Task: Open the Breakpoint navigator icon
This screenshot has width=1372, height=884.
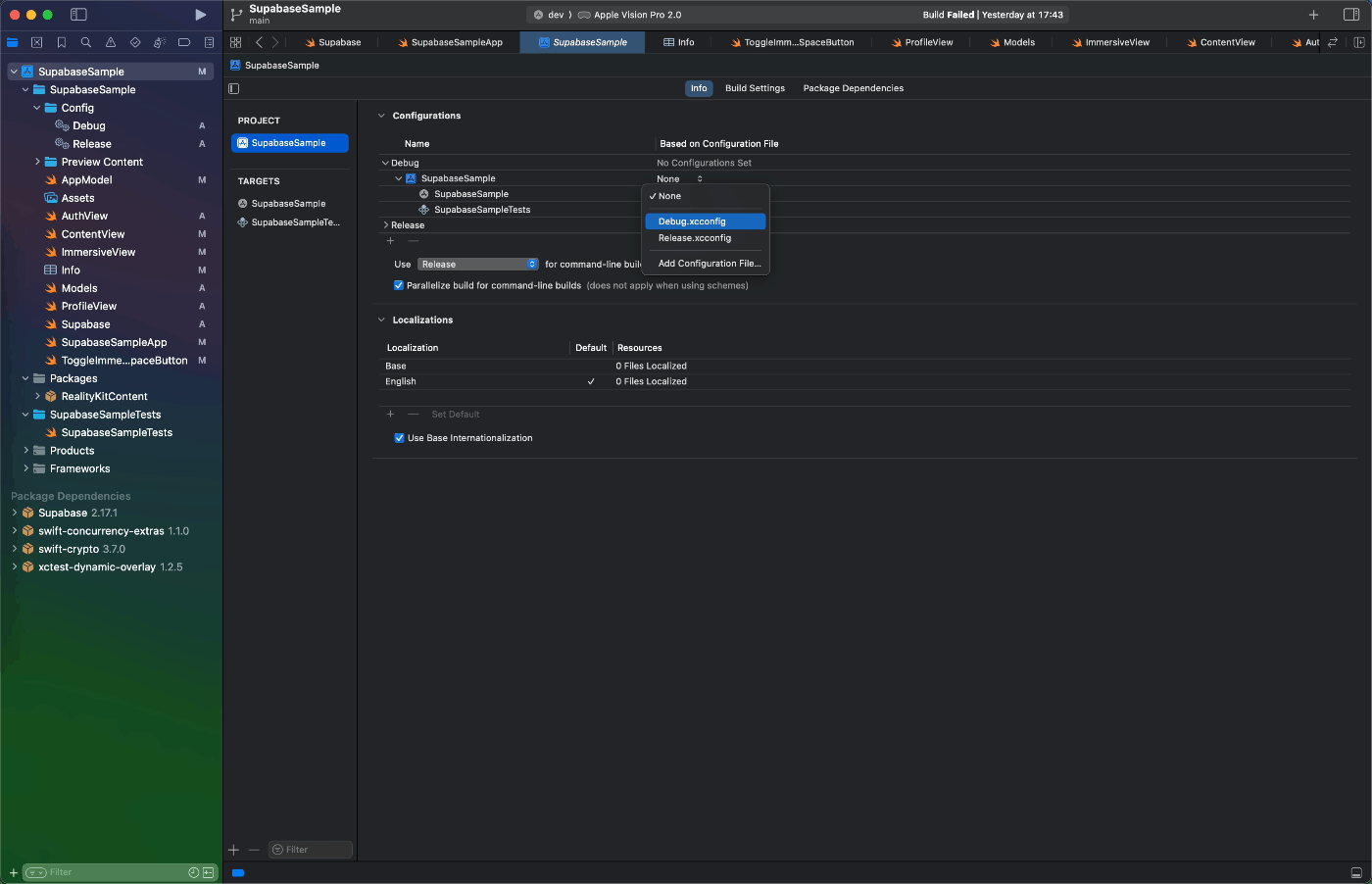Action: coord(184,42)
